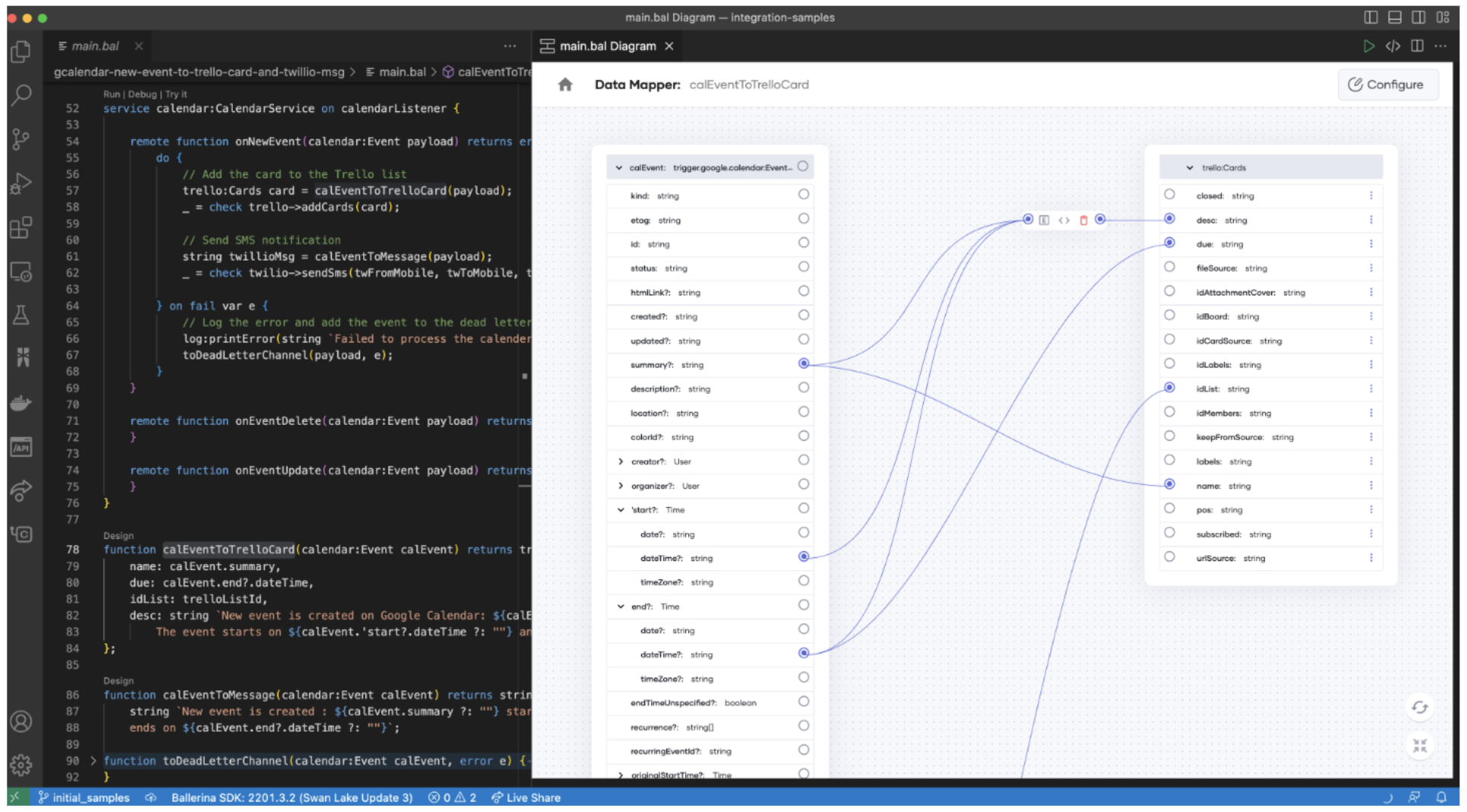Viewport: 1467px width, 812px height.
Task: Select the closed field input port
Action: pyautogui.click(x=1169, y=195)
